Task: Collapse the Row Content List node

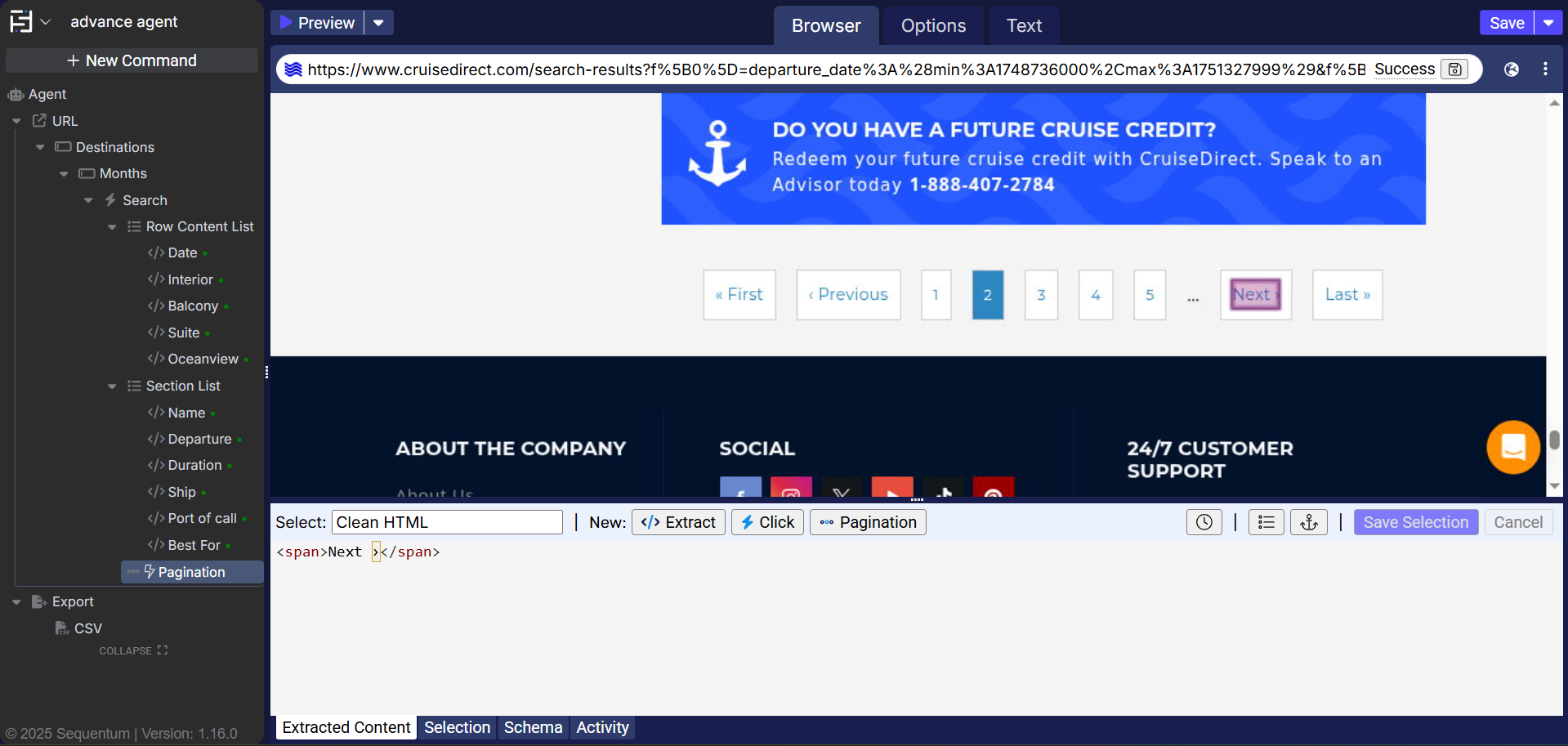Action: (112, 227)
